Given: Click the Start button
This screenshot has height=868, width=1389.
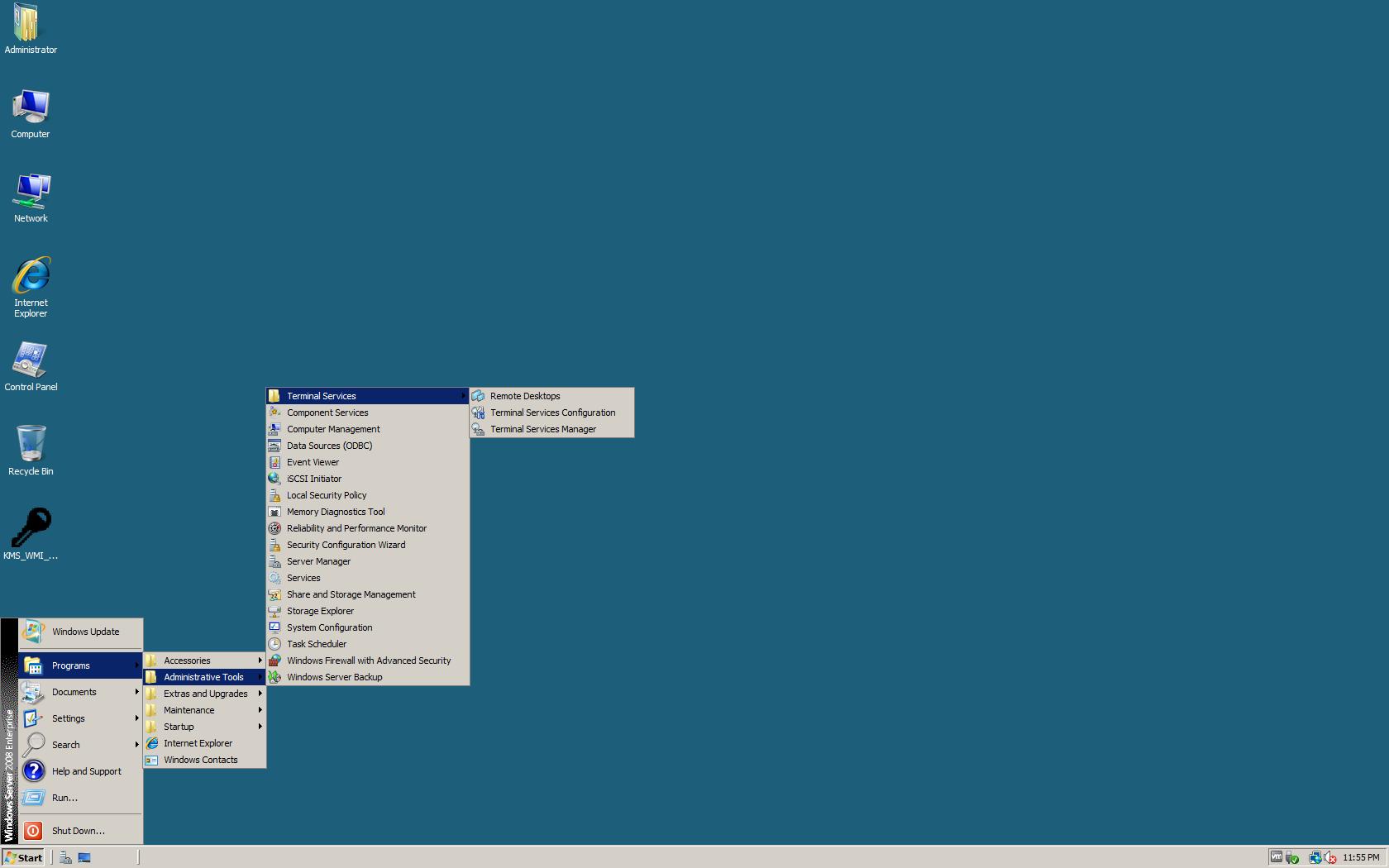Looking at the screenshot, I should pyautogui.click(x=23, y=857).
